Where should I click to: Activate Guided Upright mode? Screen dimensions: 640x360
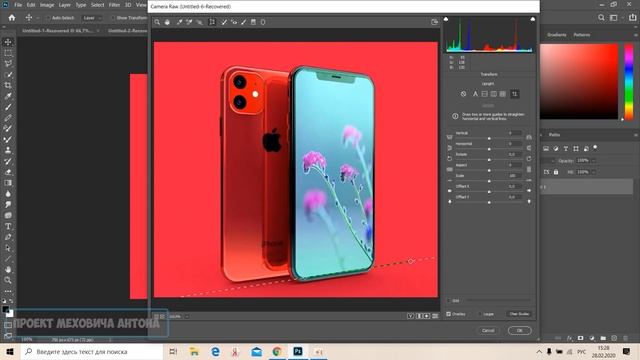pos(515,94)
